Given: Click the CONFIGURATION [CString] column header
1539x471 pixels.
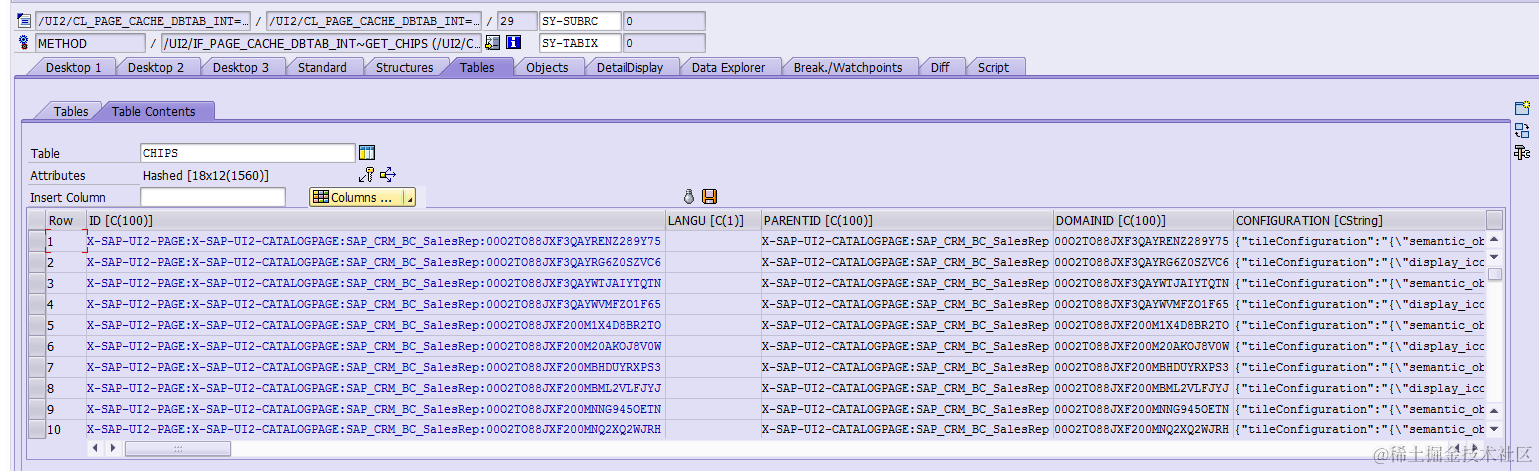Looking at the screenshot, I should click(1359, 220).
